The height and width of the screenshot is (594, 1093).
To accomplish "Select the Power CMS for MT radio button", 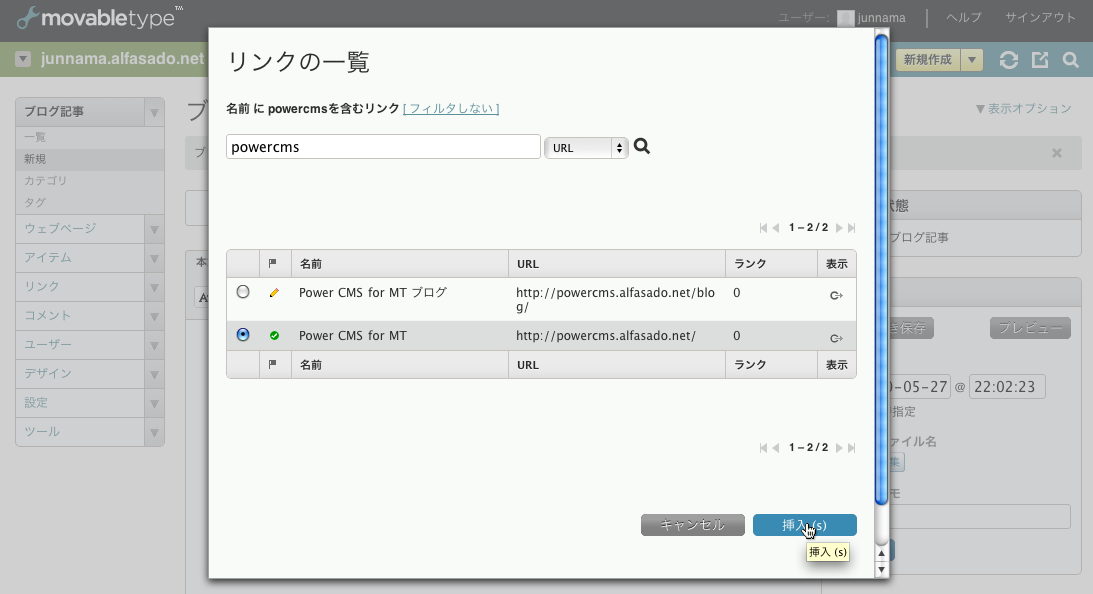I will (x=243, y=335).
